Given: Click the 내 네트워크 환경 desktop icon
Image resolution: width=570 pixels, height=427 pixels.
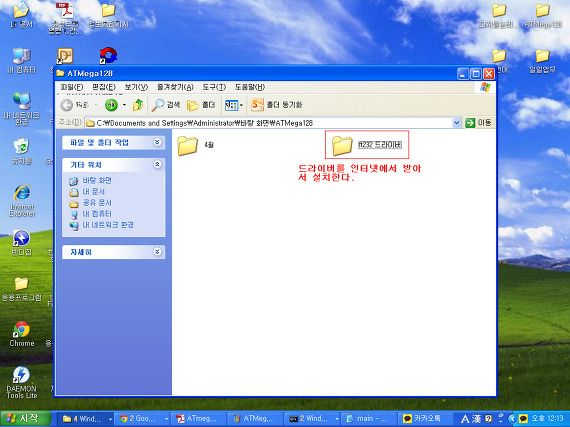Looking at the screenshot, I should 21,108.
